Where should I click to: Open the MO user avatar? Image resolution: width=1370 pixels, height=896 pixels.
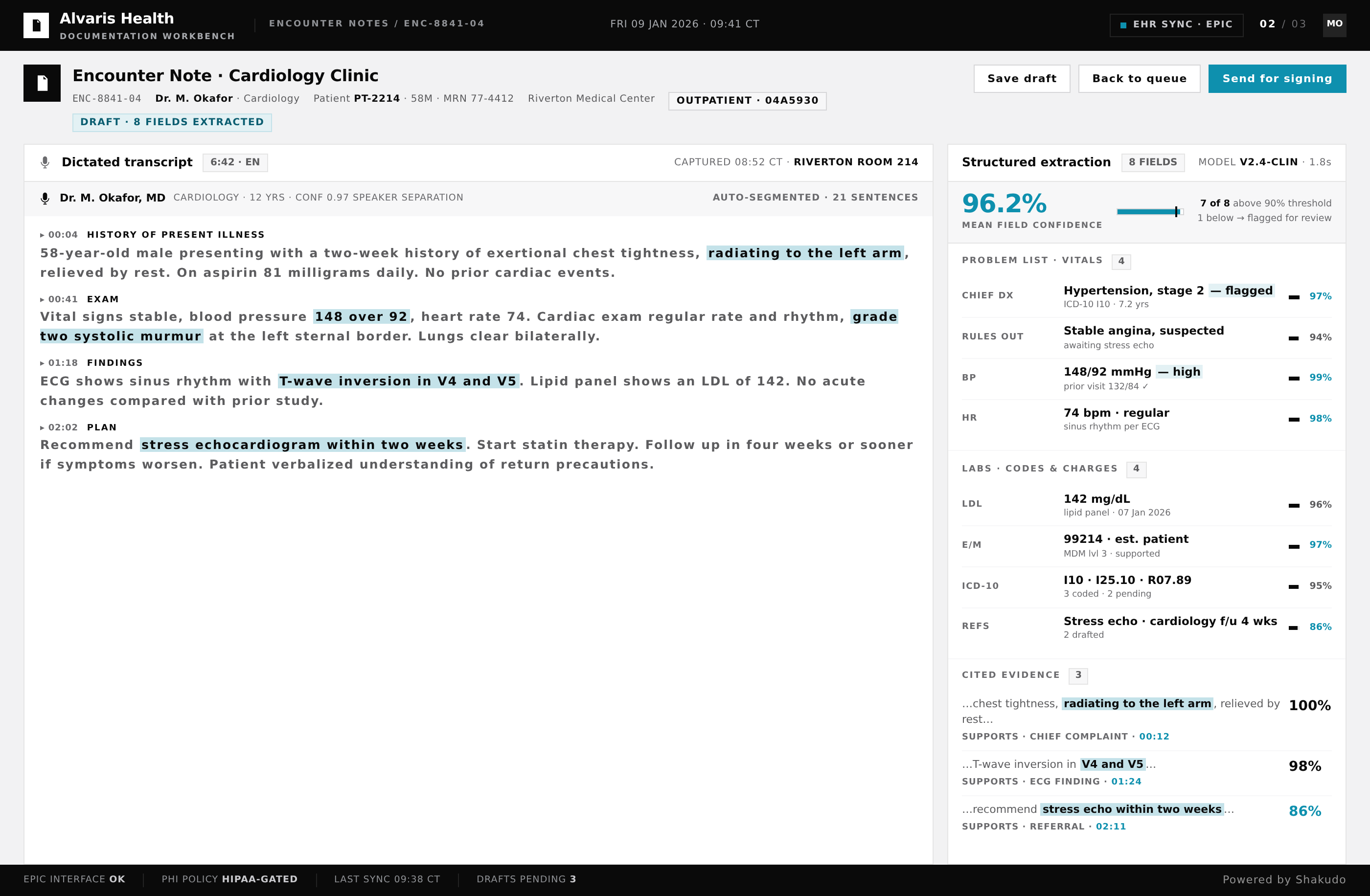pyautogui.click(x=1334, y=25)
